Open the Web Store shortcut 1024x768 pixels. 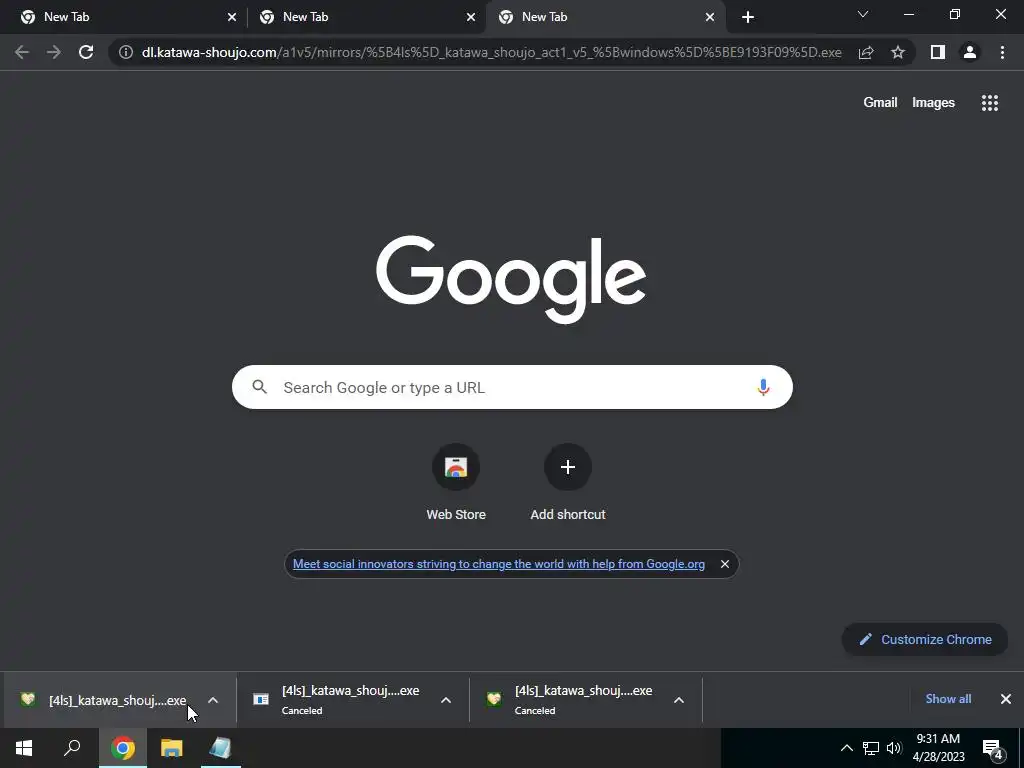[456, 482]
